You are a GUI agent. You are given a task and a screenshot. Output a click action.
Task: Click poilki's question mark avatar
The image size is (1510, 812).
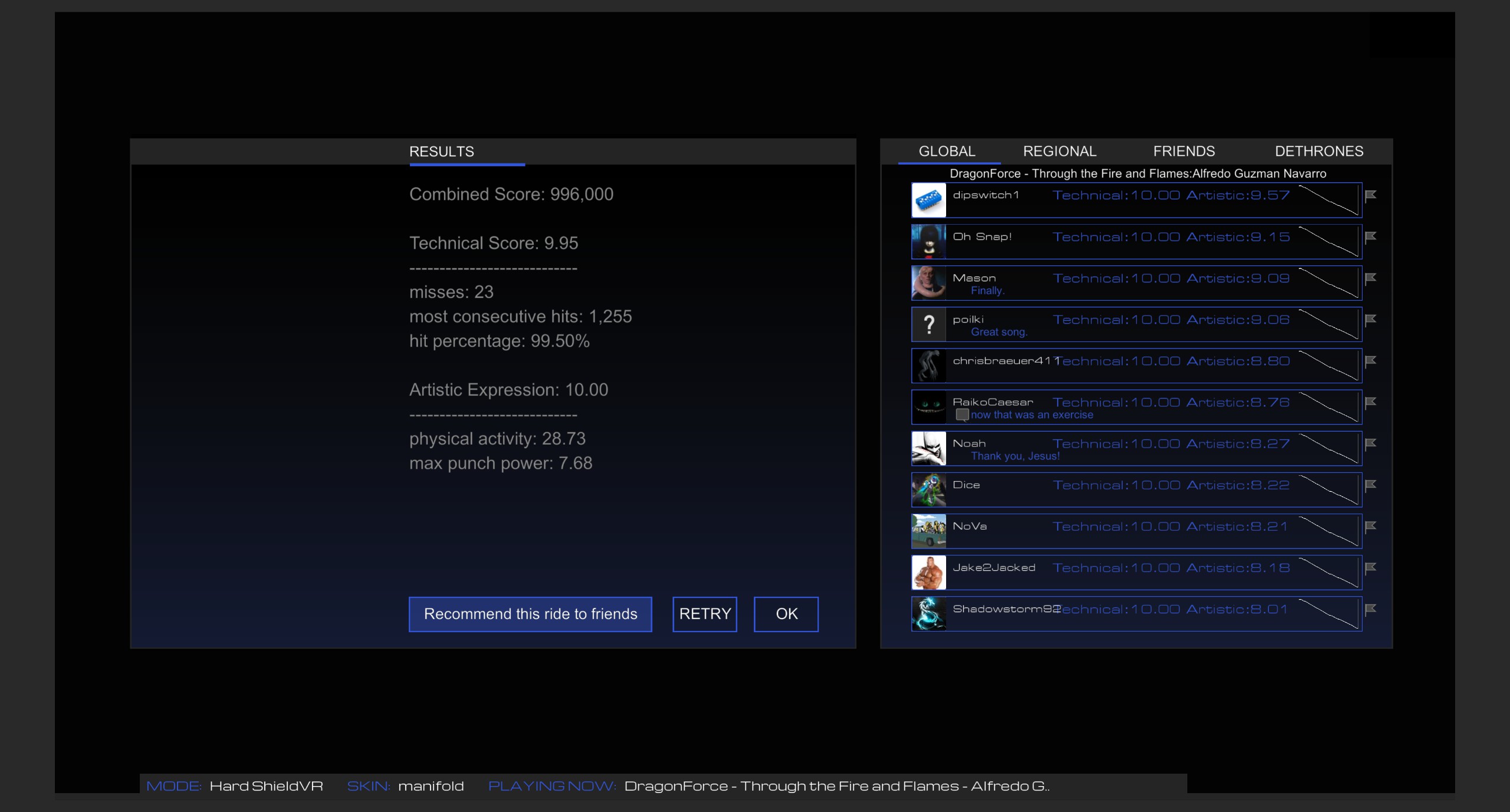coord(929,324)
